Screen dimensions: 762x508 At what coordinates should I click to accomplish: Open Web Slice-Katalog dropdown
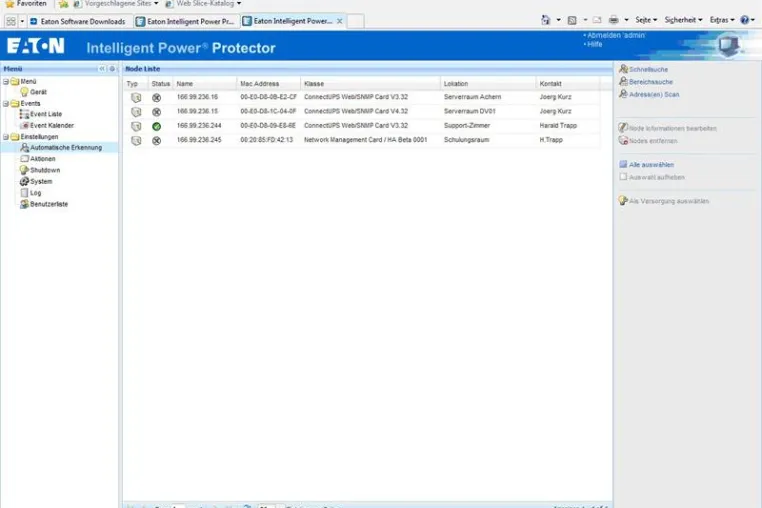tap(204, 3)
